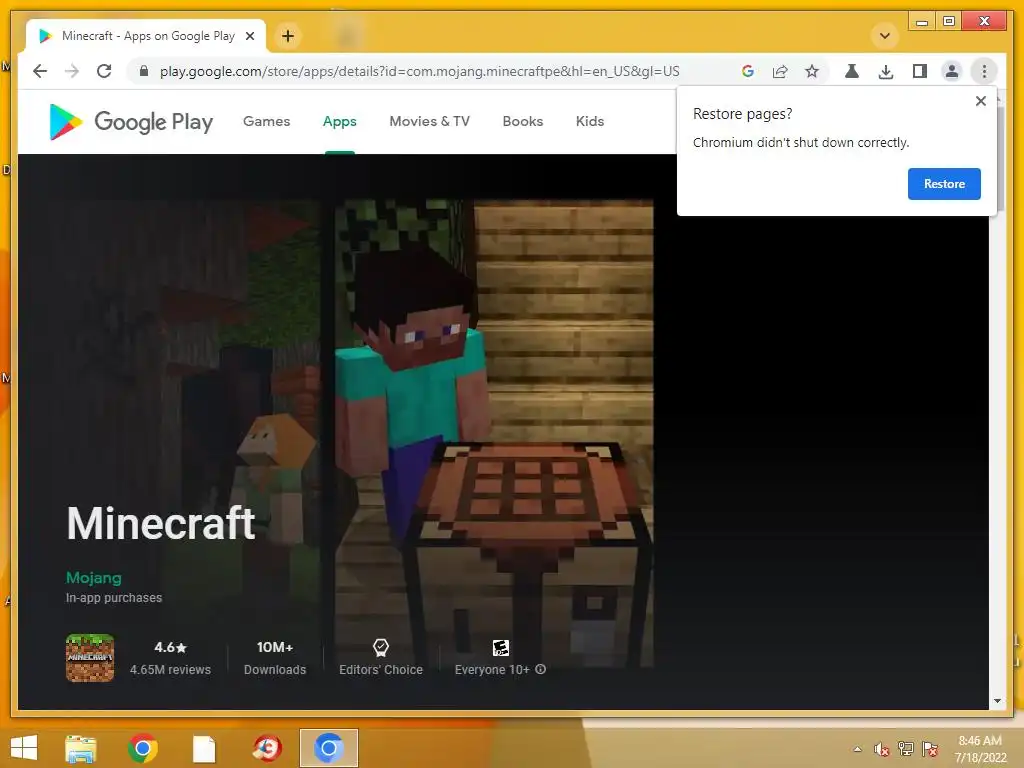Open the Windows Start button
The height and width of the screenshot is (768, 1024).
pyautogui.click(x=24, y=748)
